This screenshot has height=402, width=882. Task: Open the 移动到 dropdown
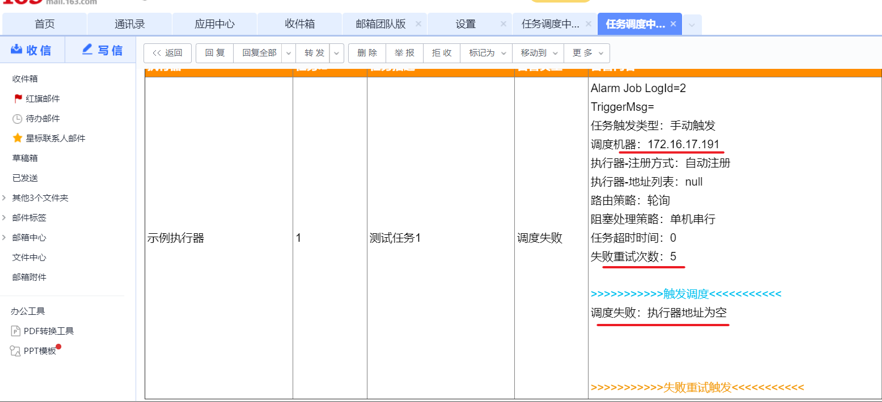coord(538,53)
